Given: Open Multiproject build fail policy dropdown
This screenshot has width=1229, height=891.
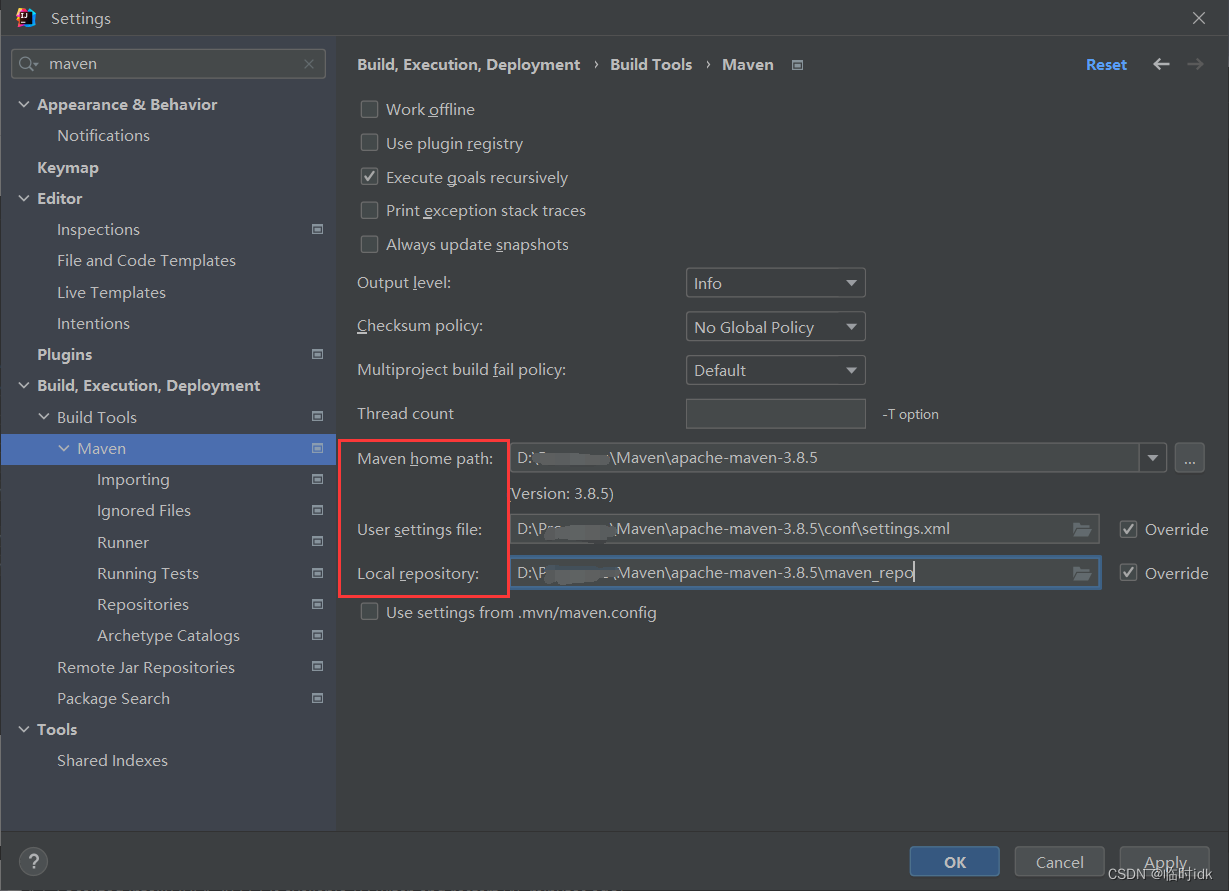Looking at the screenshot, I should coord(775,370).
